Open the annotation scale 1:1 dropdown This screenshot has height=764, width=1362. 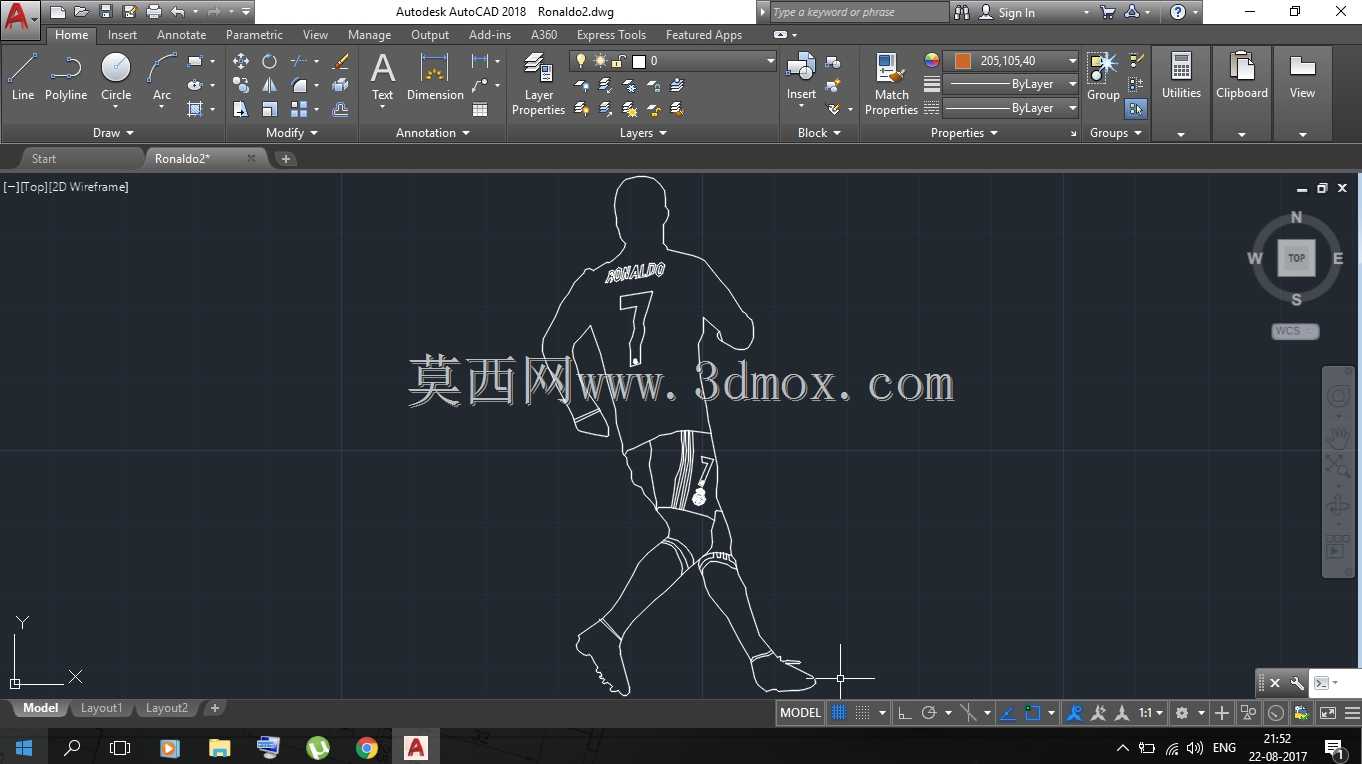click(x=1151, y=713)
